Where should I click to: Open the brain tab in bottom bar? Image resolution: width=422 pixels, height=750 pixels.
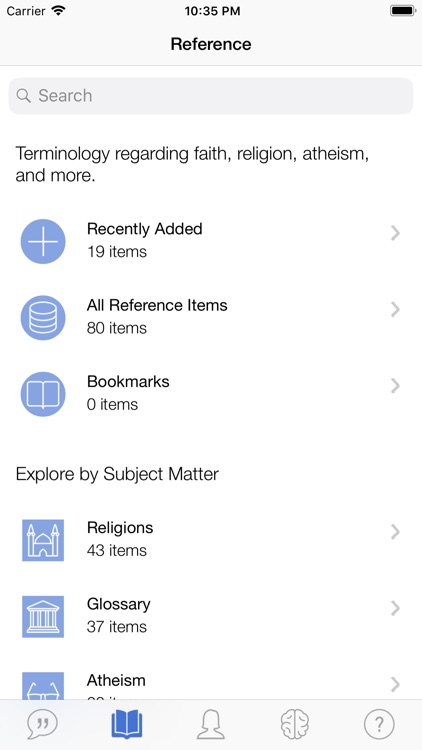pos(295,724)
